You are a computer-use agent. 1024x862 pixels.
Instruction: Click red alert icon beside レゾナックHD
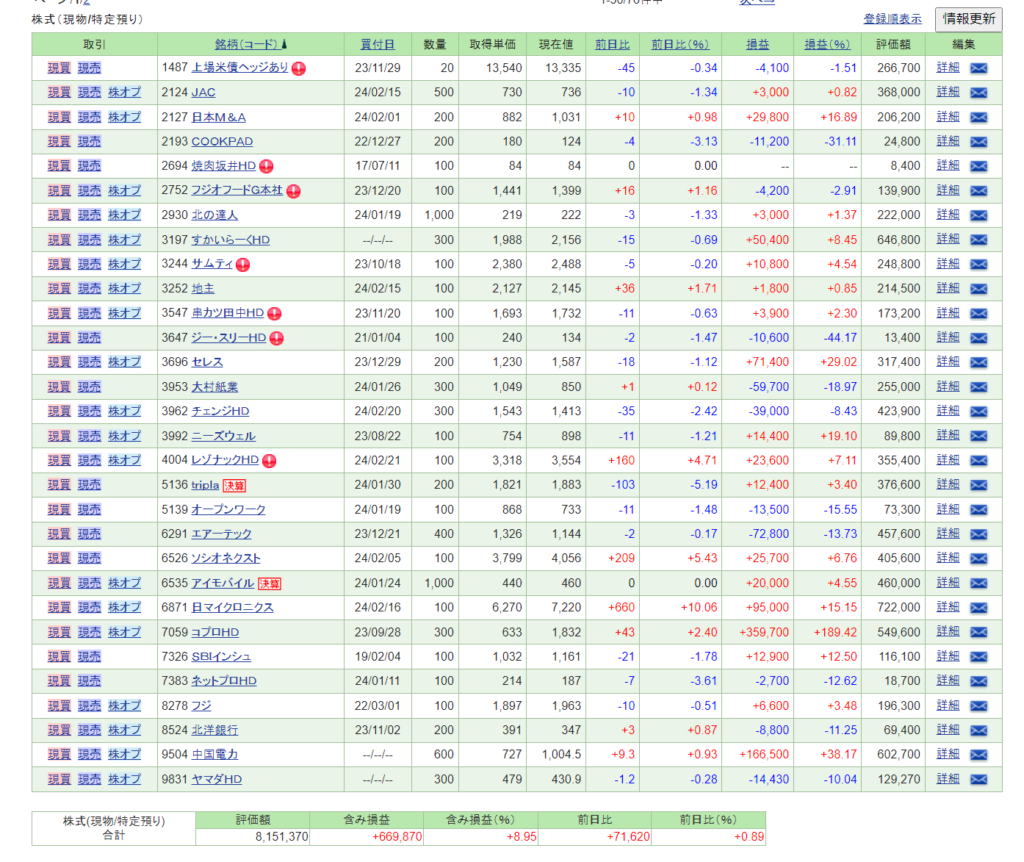pos(268,460)
